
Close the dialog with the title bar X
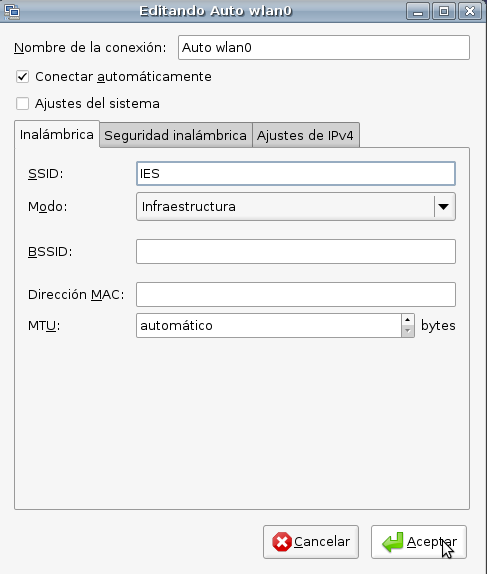[470, 11]
